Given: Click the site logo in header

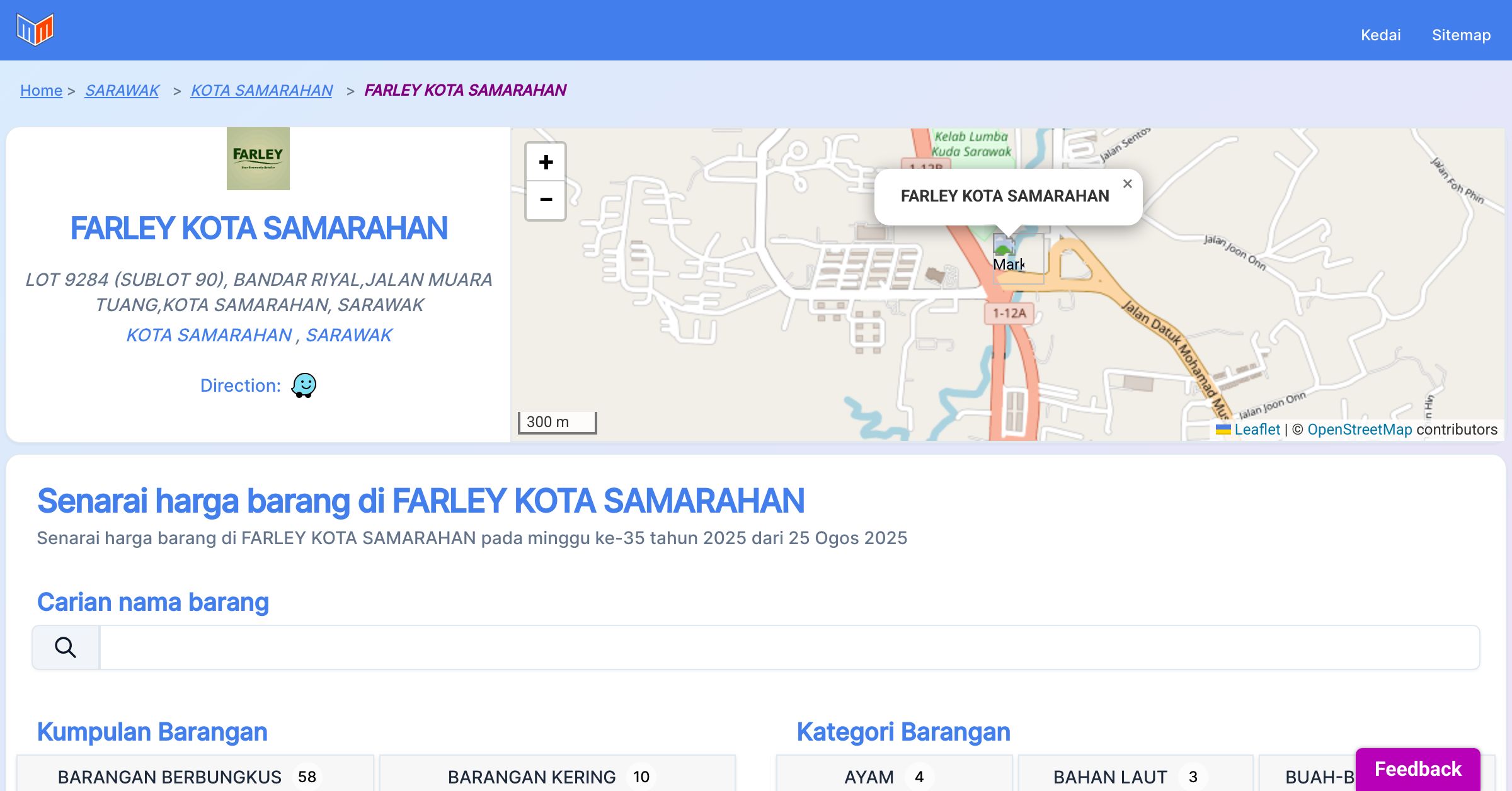Looking at the screenshot, I should (35, 30).
